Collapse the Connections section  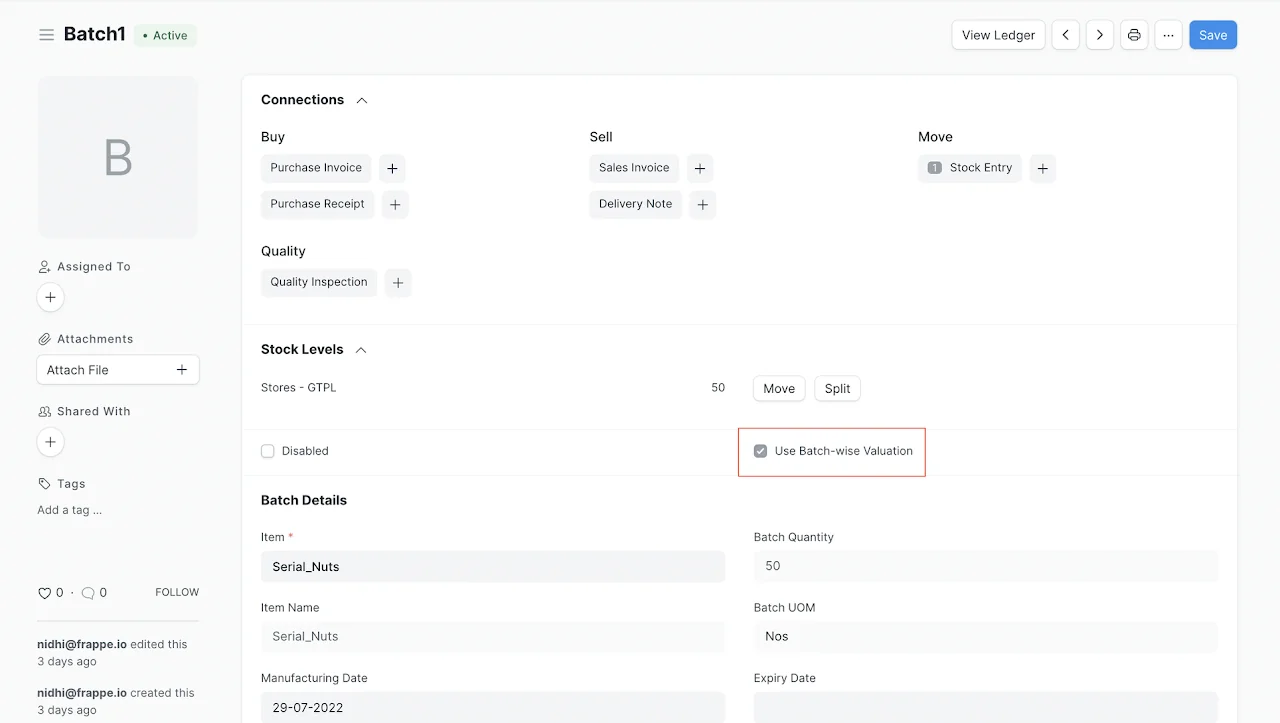tap(362, 100)
